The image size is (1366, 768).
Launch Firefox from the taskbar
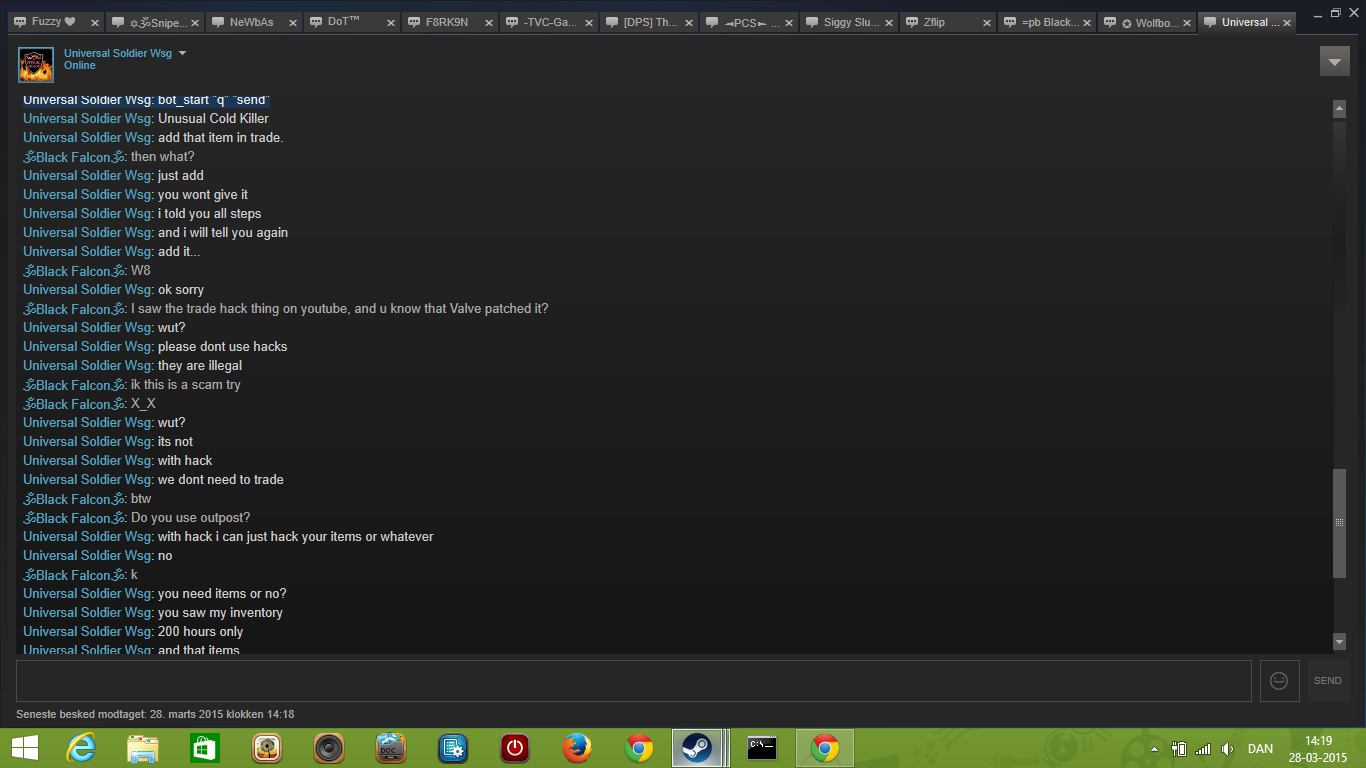577,748
